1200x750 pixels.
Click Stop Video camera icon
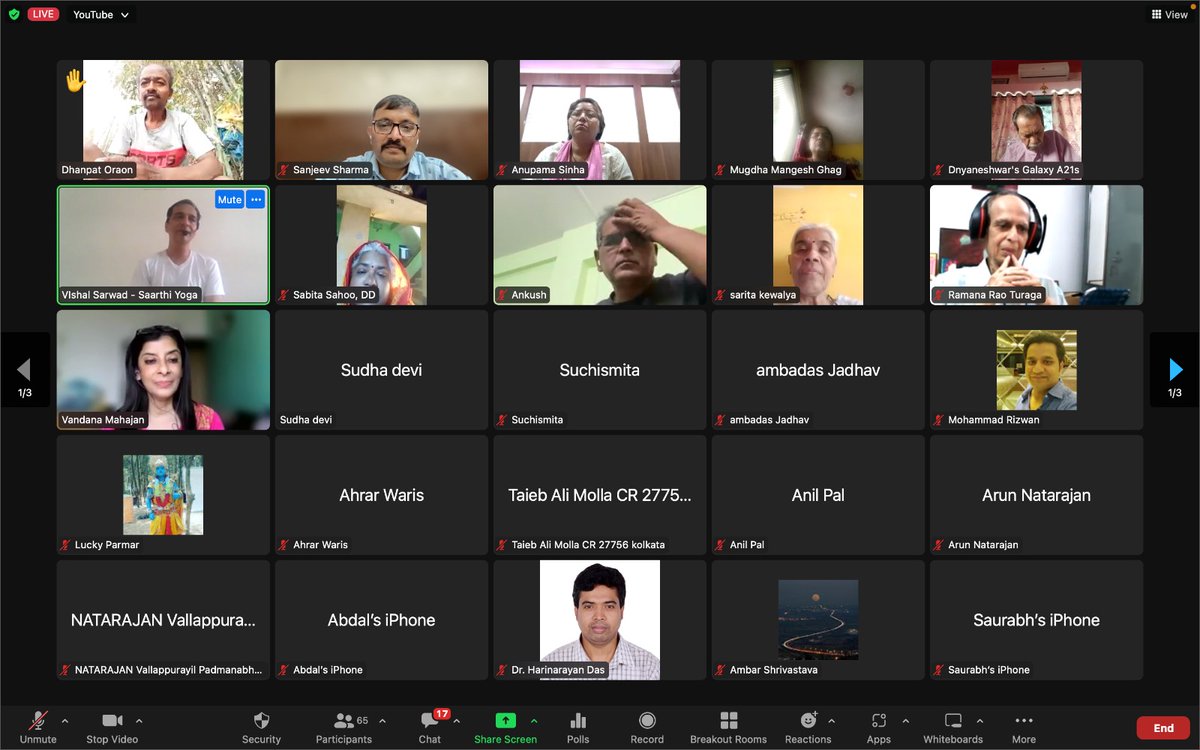click(x=111, y=721)
